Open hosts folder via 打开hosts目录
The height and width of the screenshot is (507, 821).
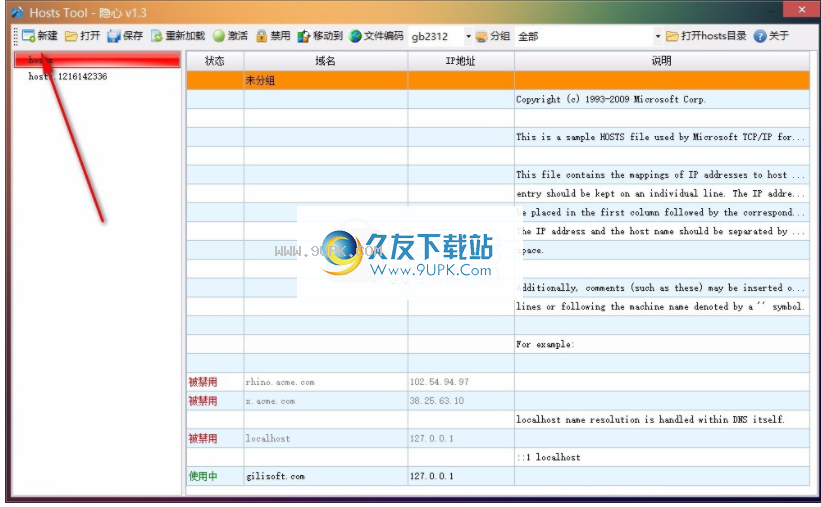tap(706, 36)
